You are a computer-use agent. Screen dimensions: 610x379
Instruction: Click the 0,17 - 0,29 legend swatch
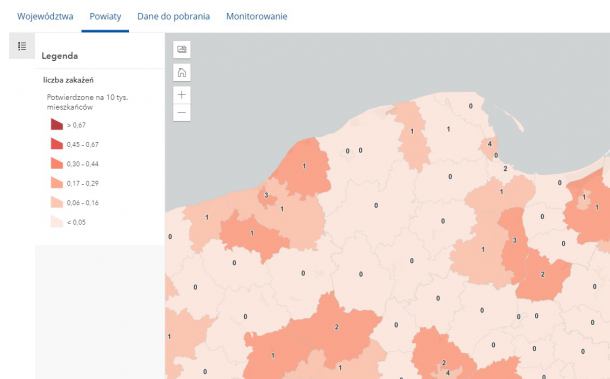click(57, 183)
